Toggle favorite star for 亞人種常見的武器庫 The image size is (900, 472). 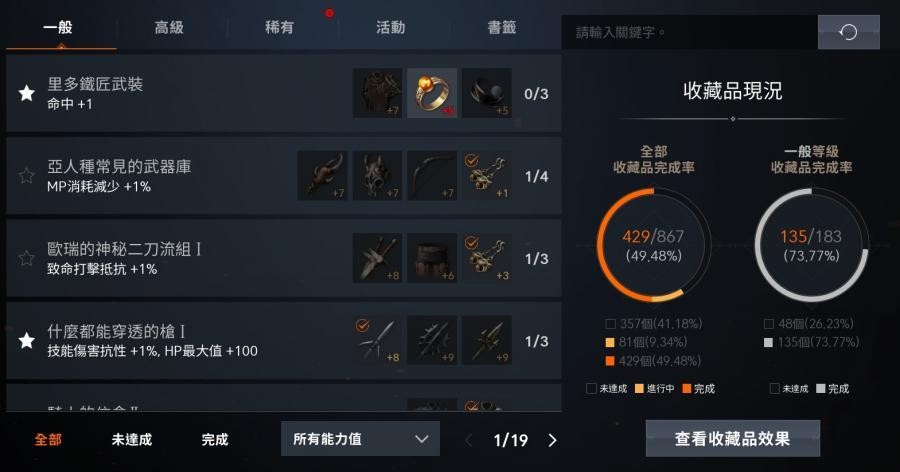coord(26,175)
